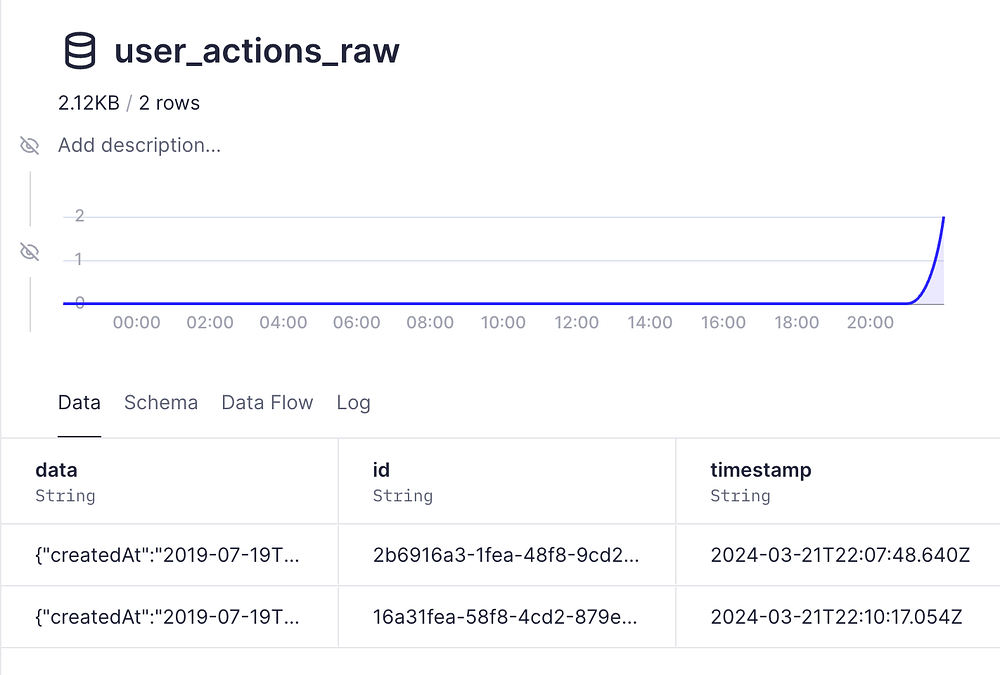Click the data column header
This screenshot has width=1000, height=675.
[x=56, y=470]
